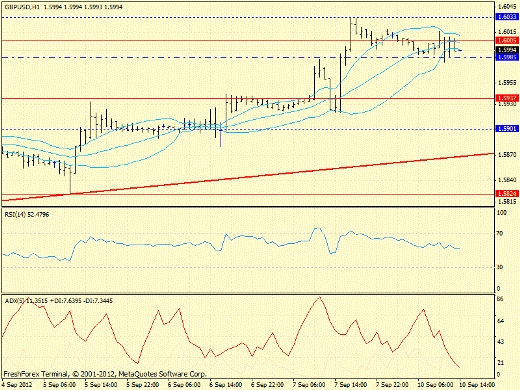This screenshot has width=520, height=390.
Task: Select the 10 Sep 14:00 time label
Action: [477, 385]
